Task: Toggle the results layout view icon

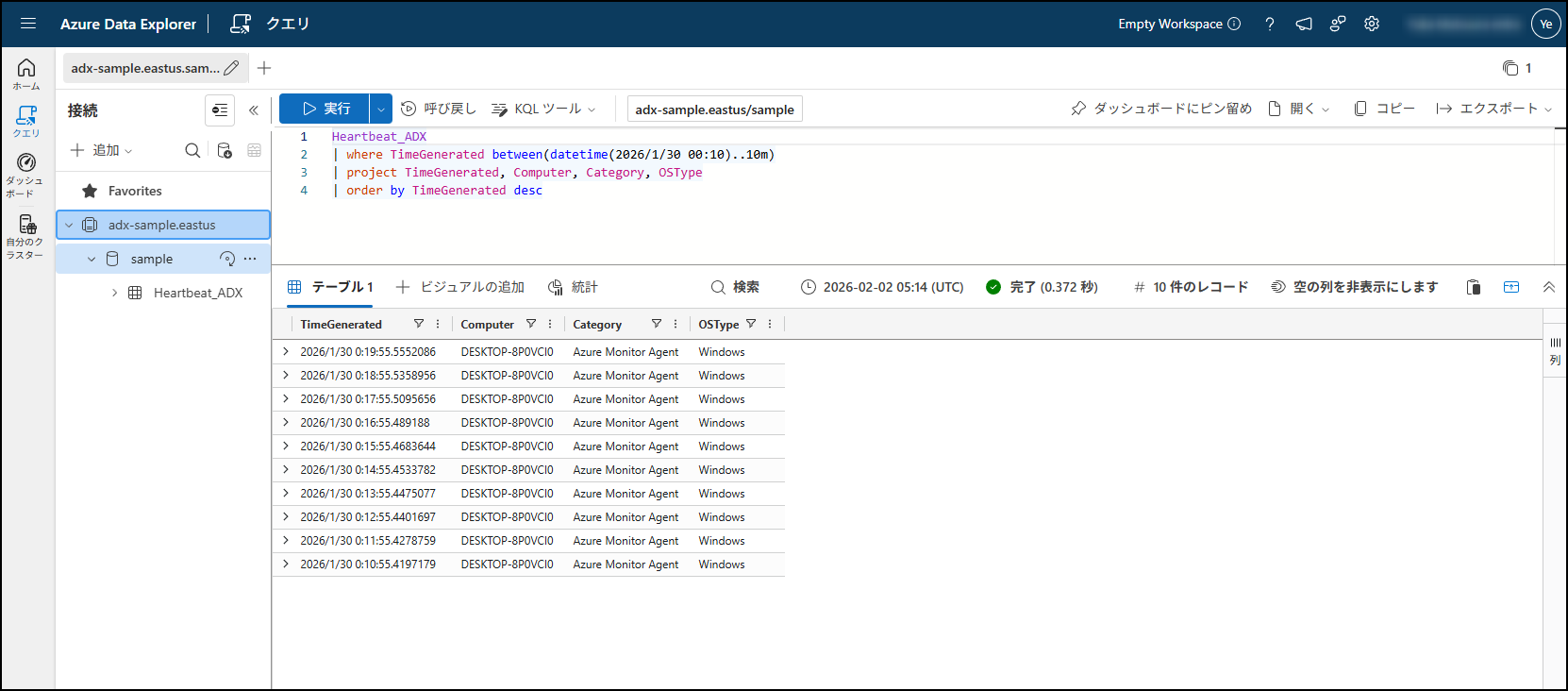Action: [x=1511, y=287]
